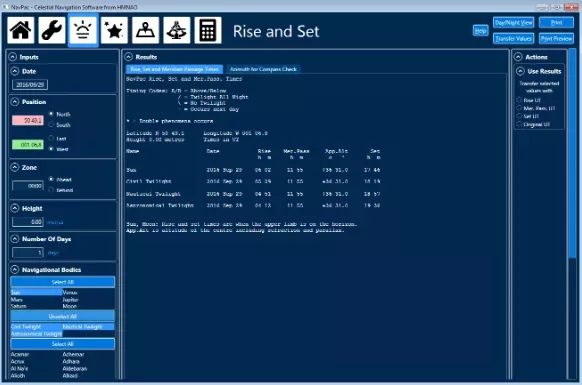Select South latitude radio button
The image size is (582, 385).
tap(51, 124)
